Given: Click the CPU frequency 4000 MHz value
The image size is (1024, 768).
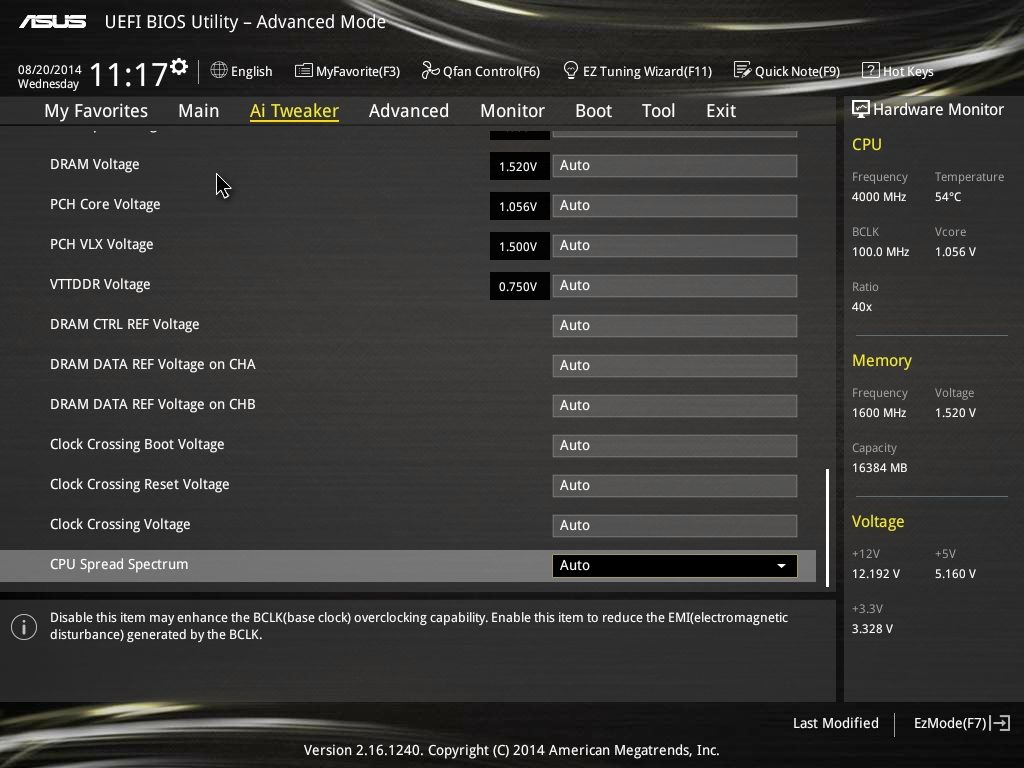Looking at the screenshot, I should pyautogui.click(x=879, y=197).
